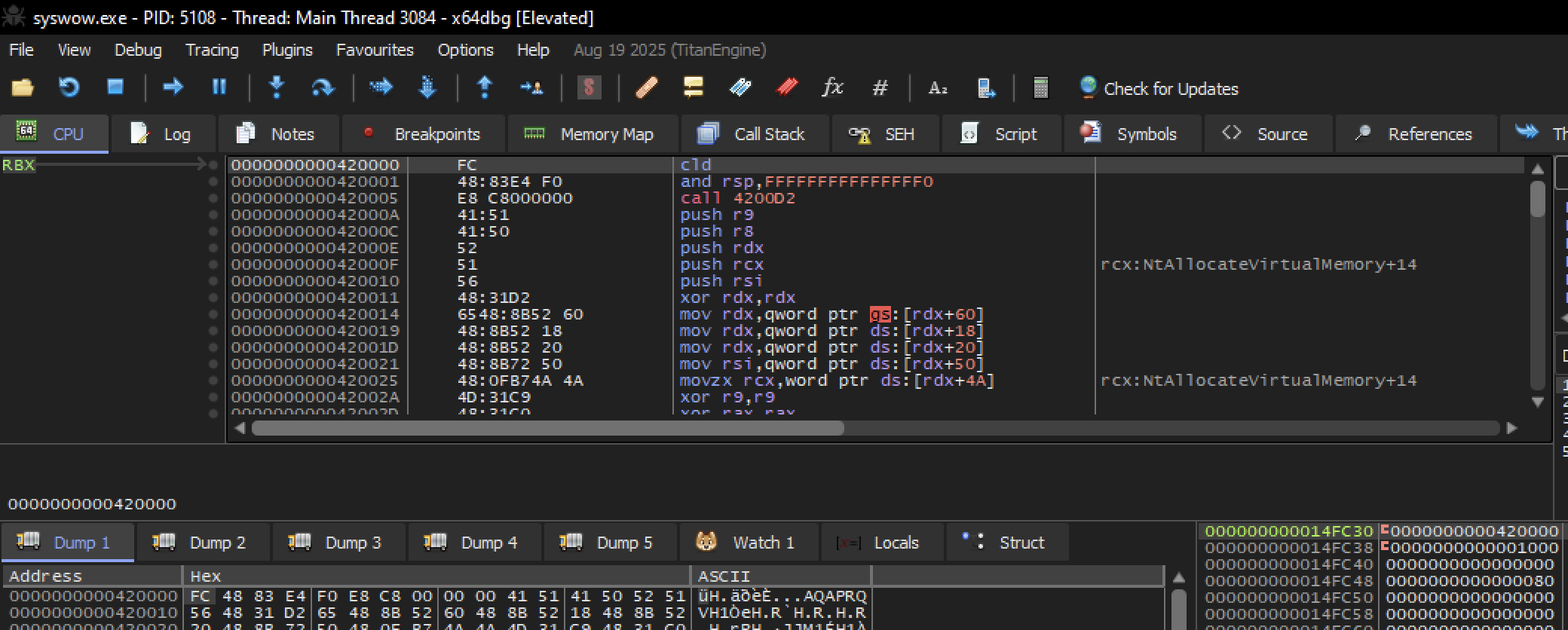This screenshot has width=1568, height=630.
Task: Open the Bookmarks toolbar icon
Action: pyautogui.click(x=786, y=88)
